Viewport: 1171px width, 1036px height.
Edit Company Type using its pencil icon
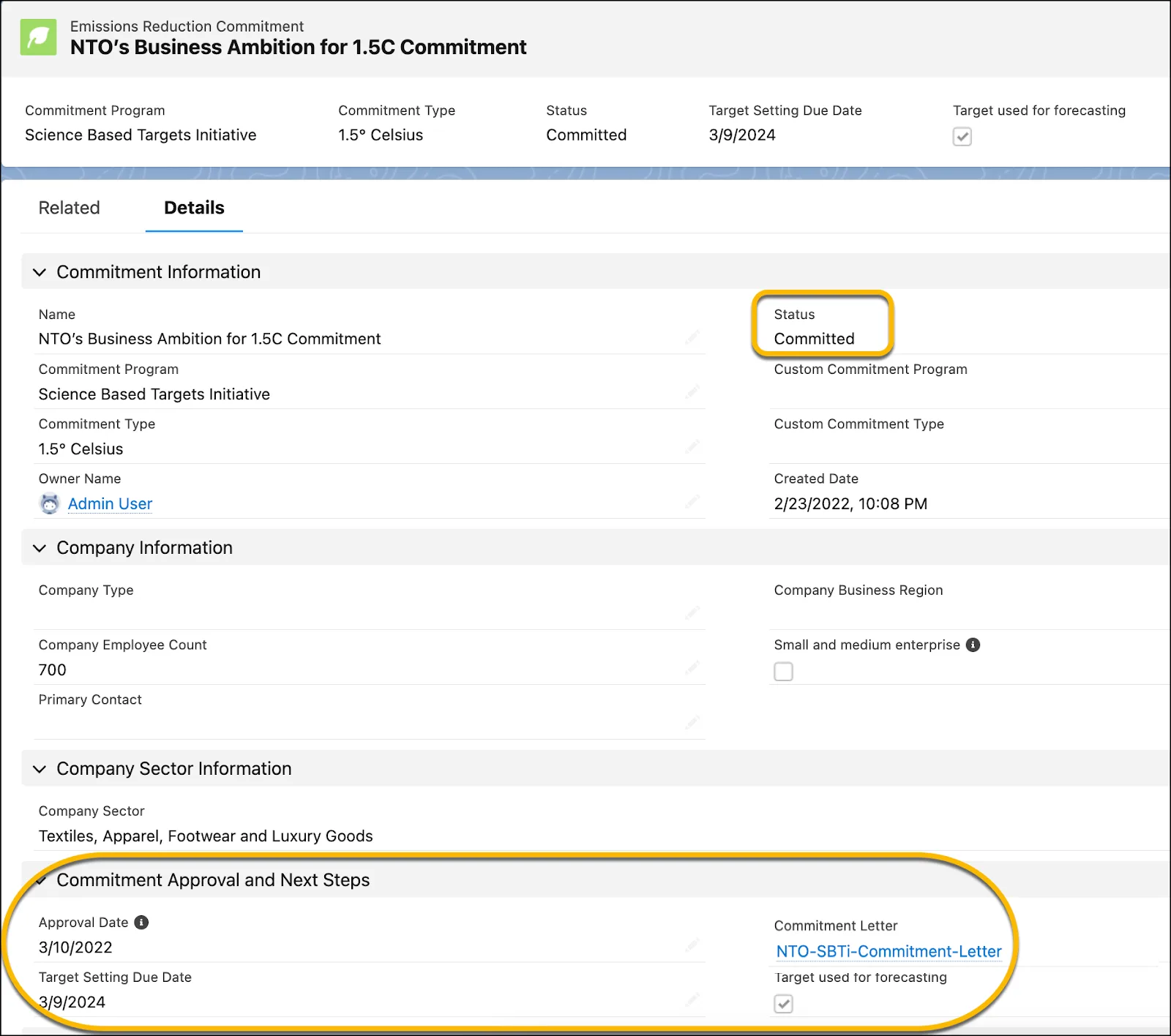pyautogui.click(x=692, y=613)
